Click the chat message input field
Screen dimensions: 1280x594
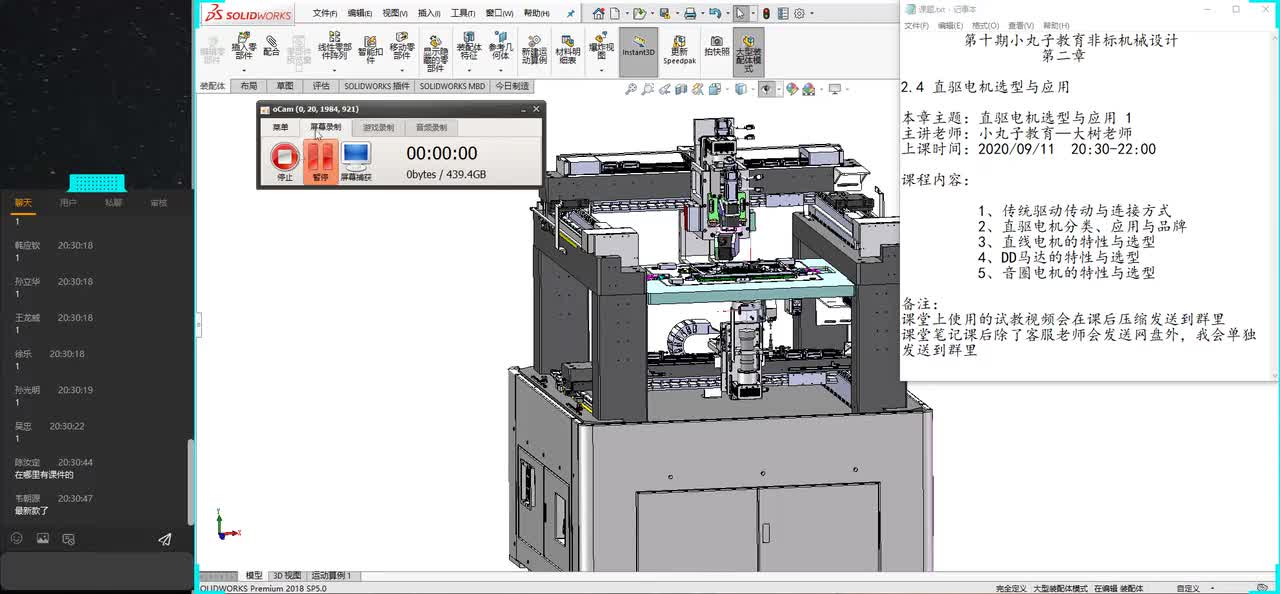[96, 570]
